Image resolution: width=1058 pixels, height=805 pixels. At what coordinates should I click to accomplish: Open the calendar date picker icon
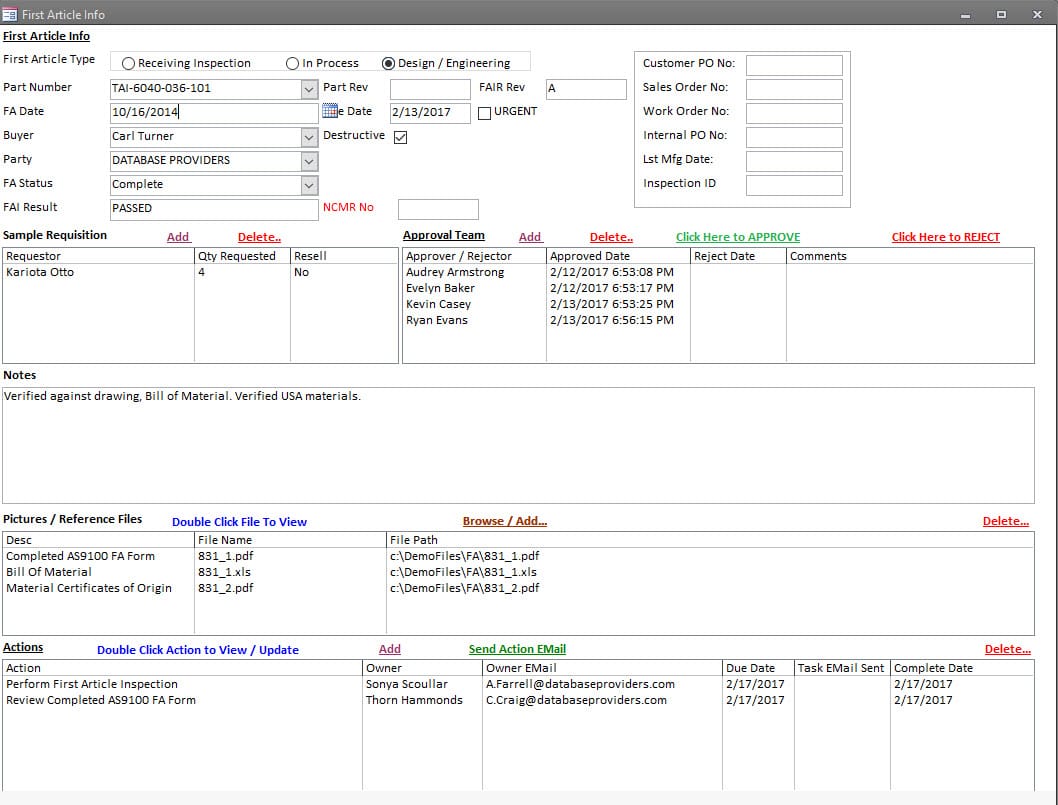(x=329, y=111)
